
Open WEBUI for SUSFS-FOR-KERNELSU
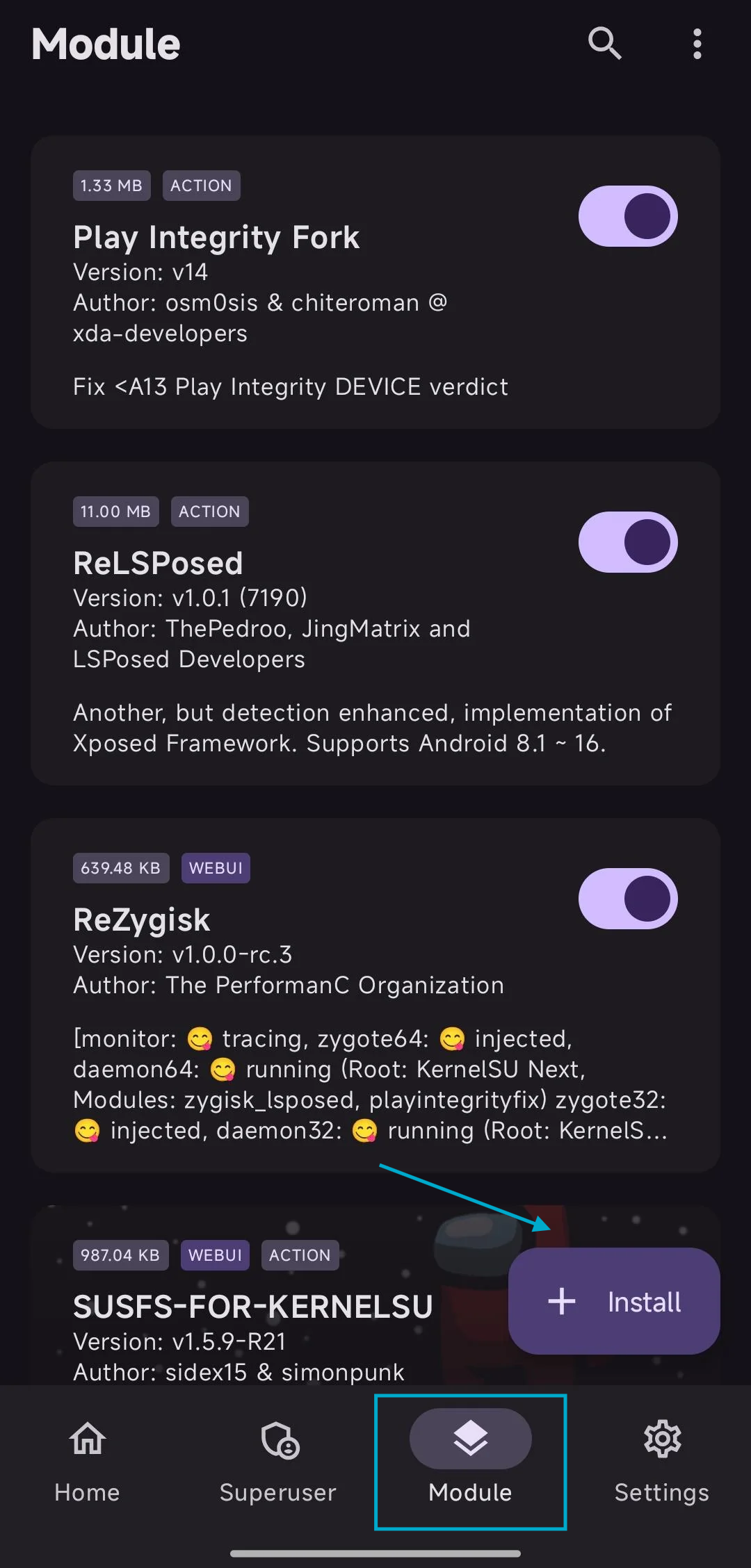tap(215, 1255)
